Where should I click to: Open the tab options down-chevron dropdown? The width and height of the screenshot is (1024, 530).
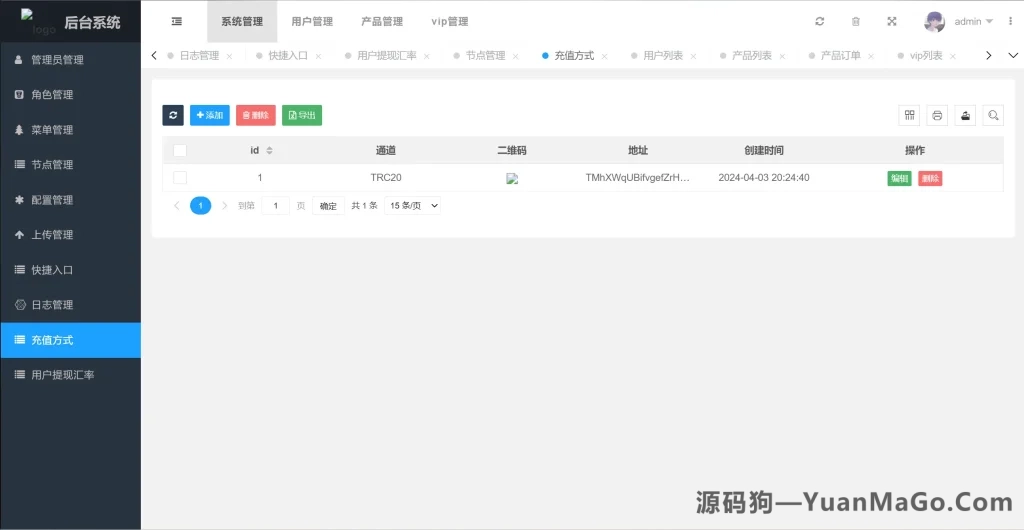tap(1013, 55)
